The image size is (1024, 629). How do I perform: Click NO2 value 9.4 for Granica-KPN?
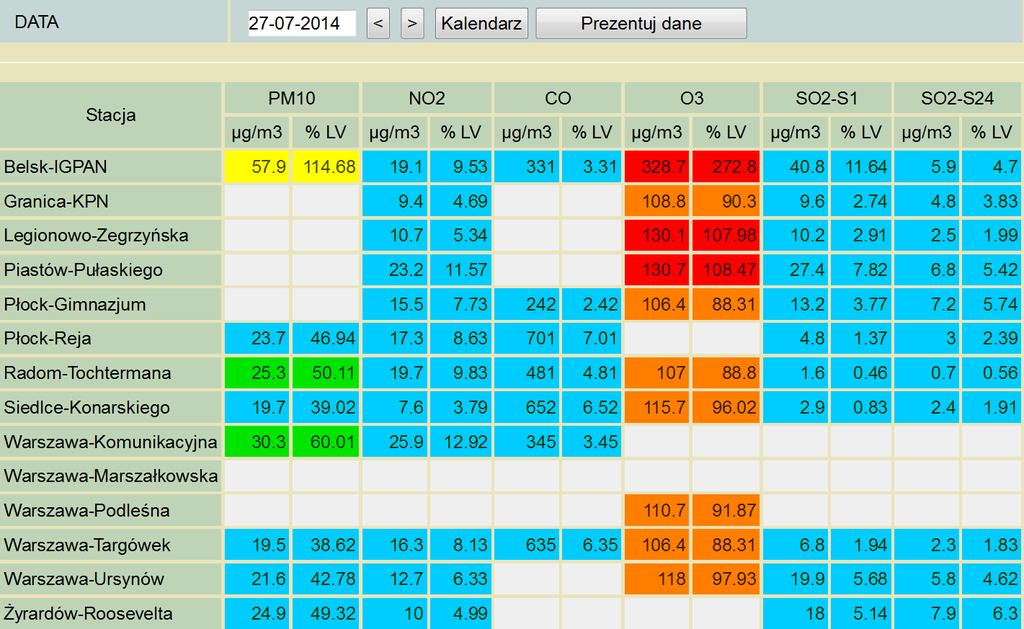point(394,202)
